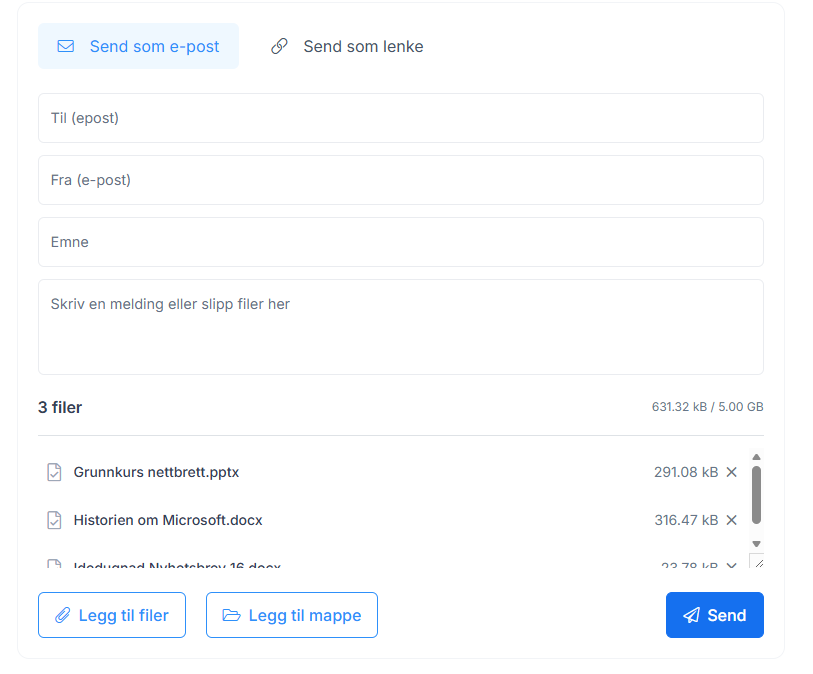Viewport: 813px width, 674px height.
Task: Click the envelope icon in email tab
Action: 66,46
